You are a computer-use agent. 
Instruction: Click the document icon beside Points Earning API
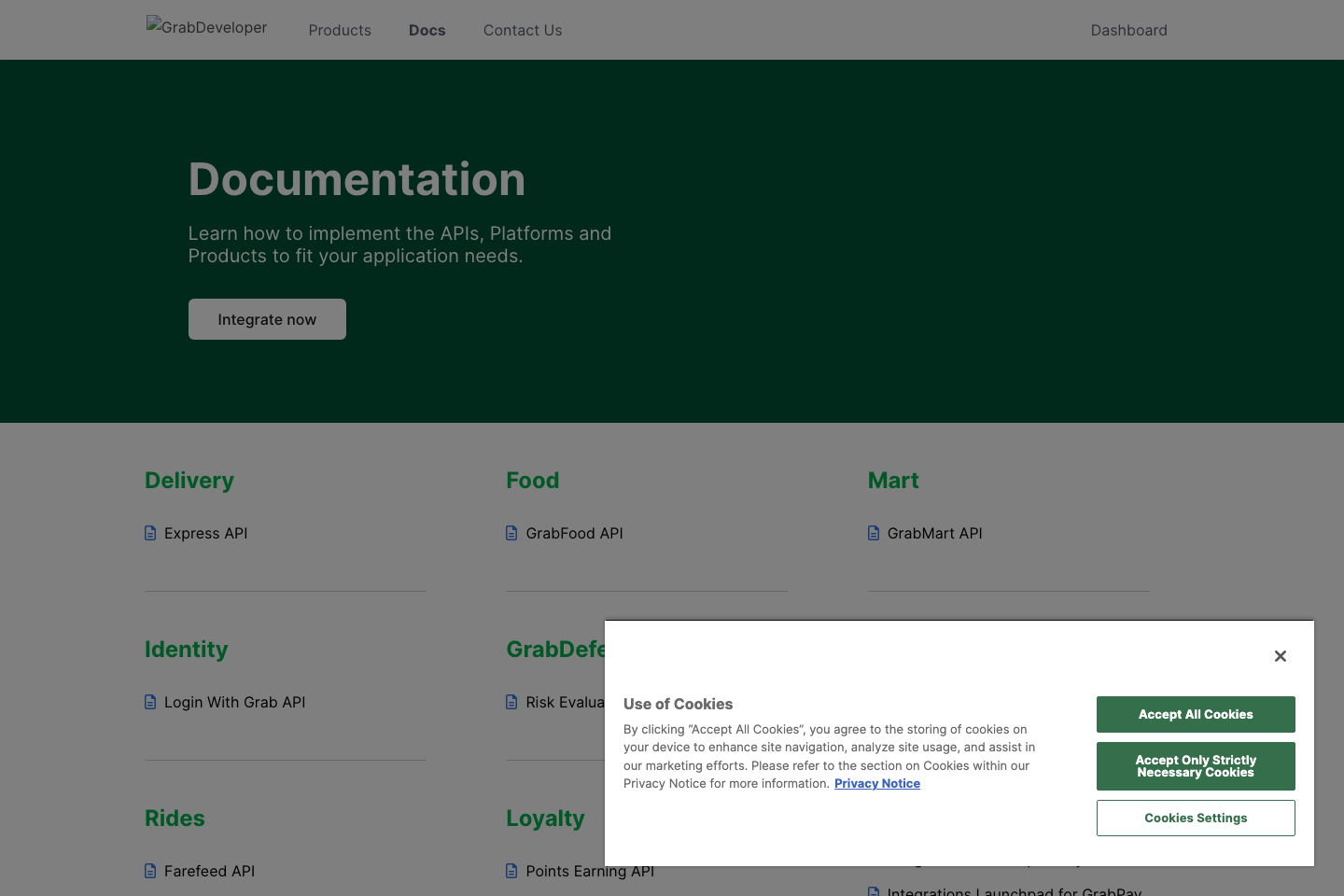point(511,871)
